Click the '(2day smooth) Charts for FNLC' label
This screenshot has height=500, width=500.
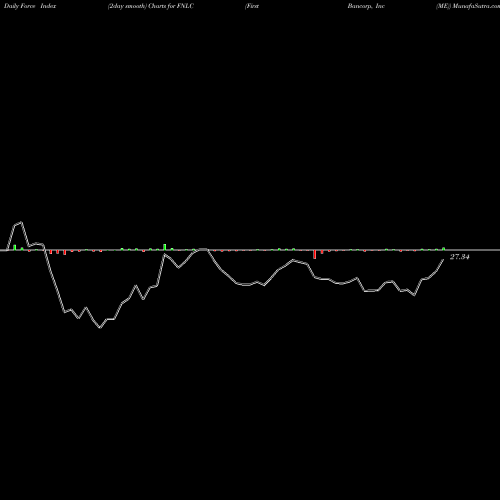click(151, 6)
